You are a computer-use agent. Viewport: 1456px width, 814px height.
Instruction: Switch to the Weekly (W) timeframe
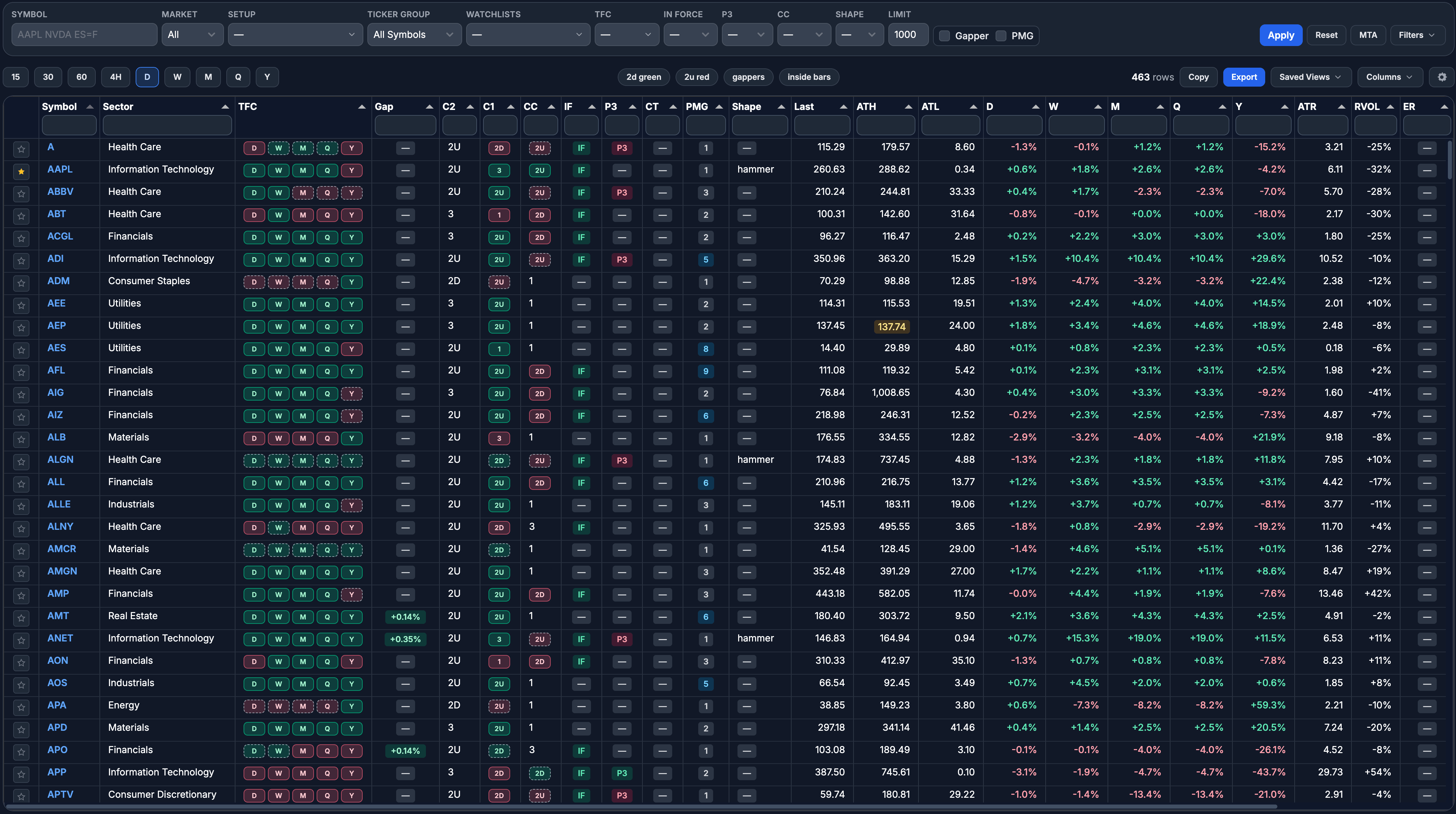178,77
